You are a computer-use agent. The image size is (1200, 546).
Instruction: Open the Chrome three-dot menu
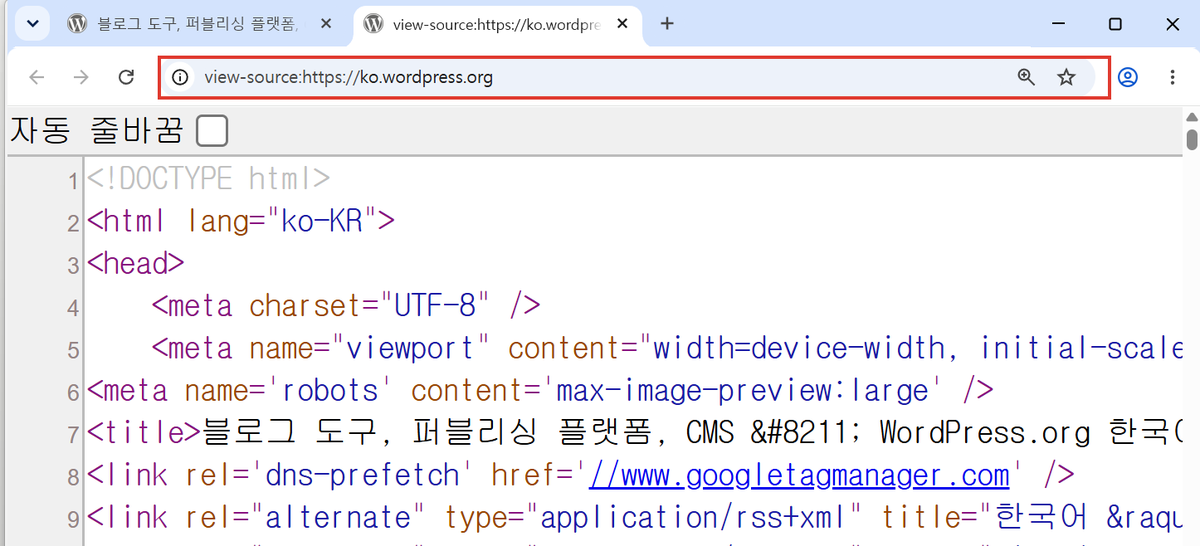(x=1172, y=77)
